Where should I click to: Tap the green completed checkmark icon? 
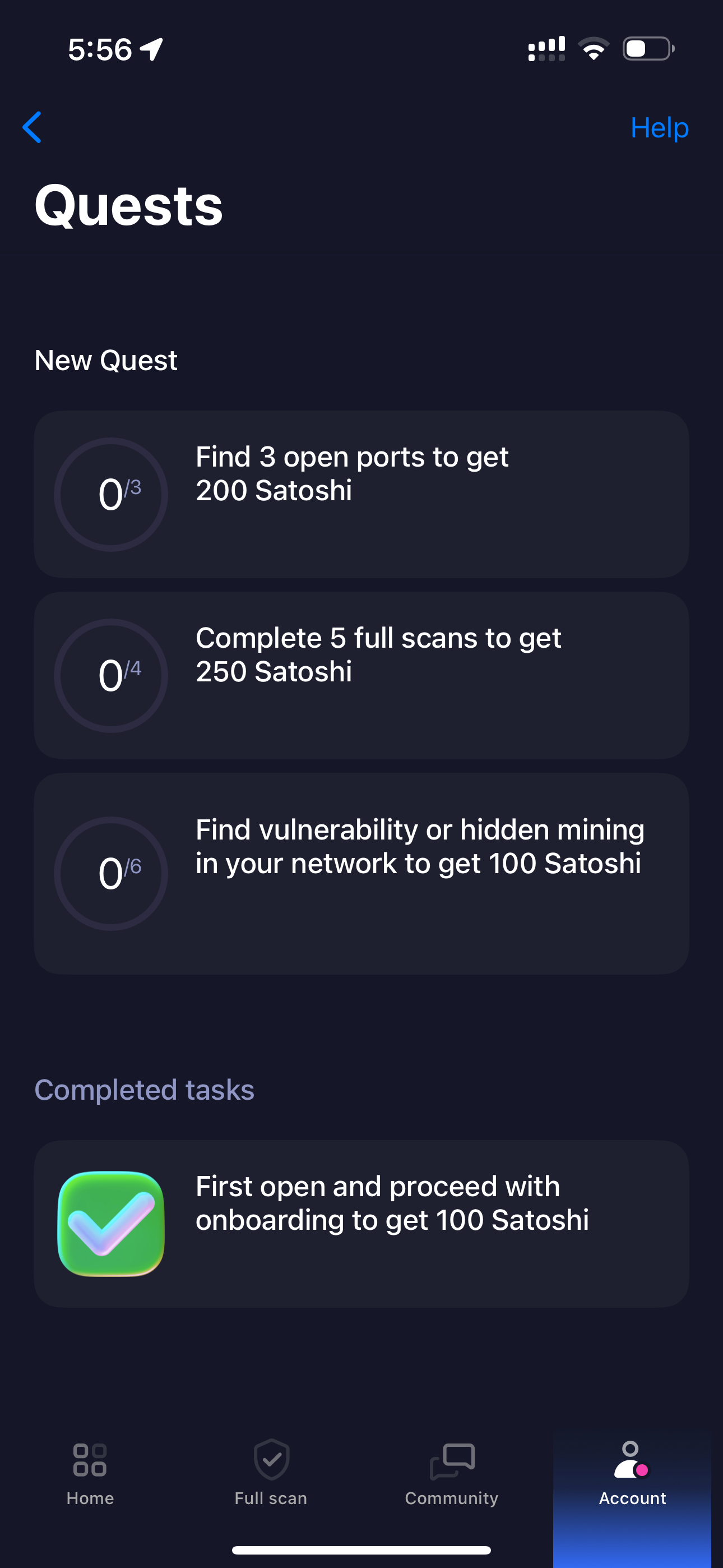[x=111, y=1224]
